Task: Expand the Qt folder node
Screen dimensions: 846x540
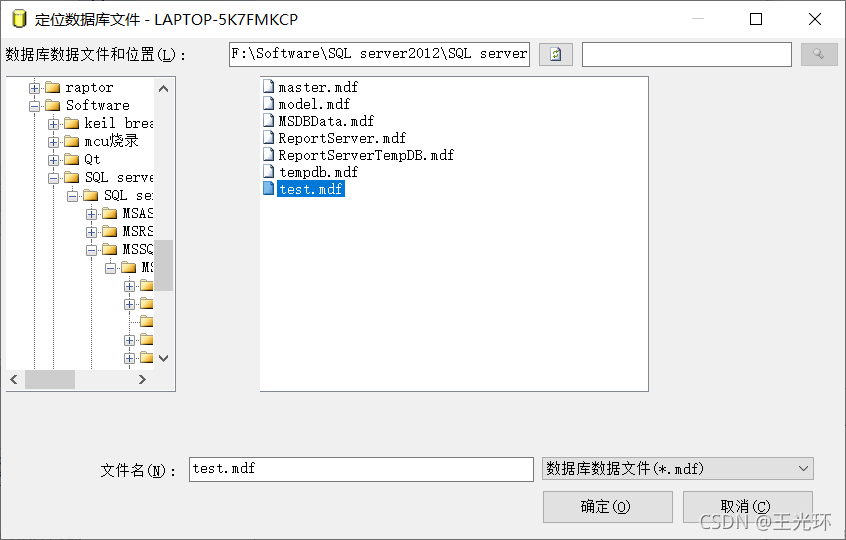Action: (x=53, y=160)
